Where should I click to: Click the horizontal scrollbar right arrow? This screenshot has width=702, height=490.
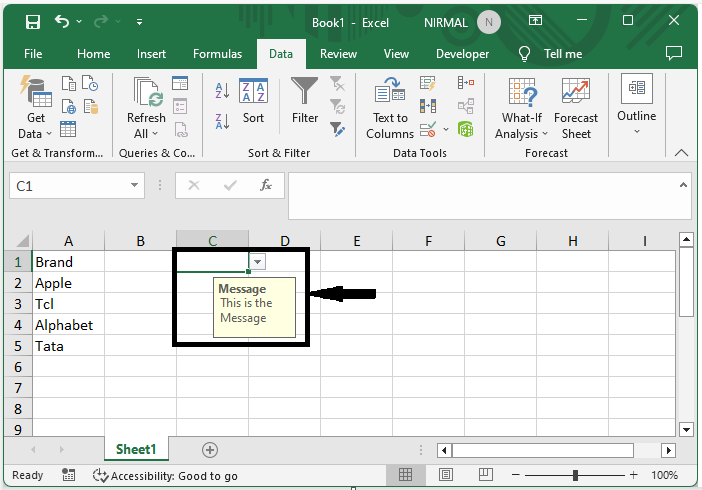[x=668, y=451]
